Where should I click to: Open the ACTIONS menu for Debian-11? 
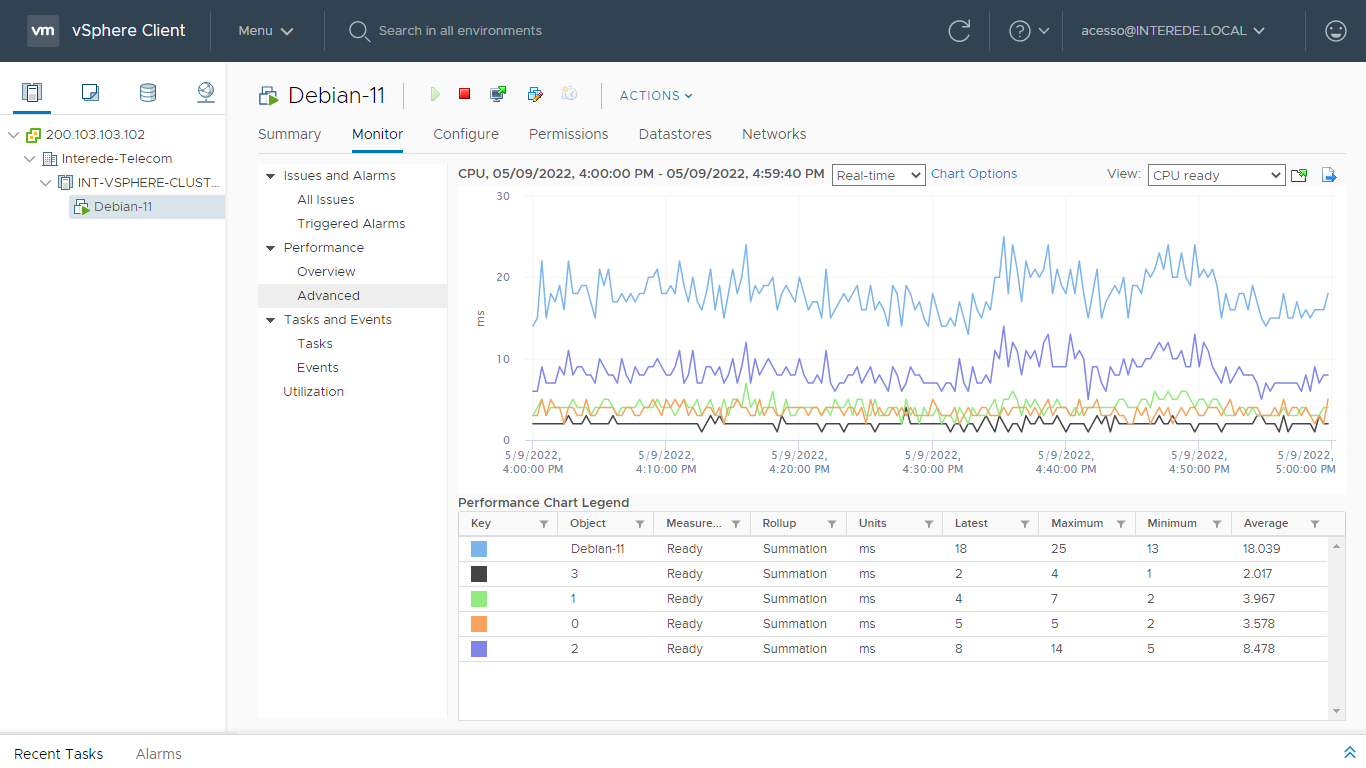[x=656, y=96]
